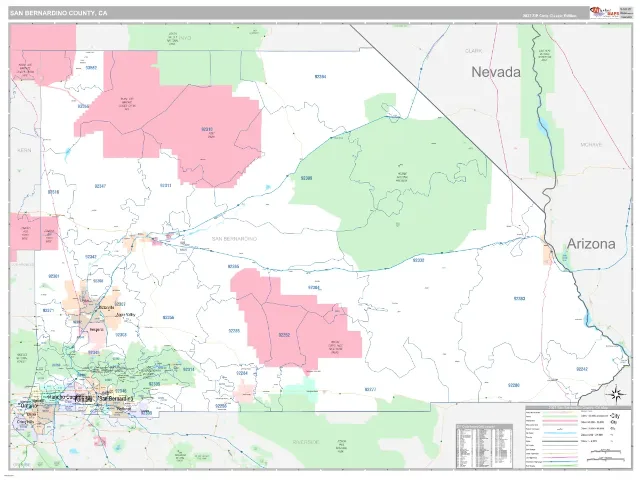Click the SAN BERNARDINO county name label

click(234, 238)
